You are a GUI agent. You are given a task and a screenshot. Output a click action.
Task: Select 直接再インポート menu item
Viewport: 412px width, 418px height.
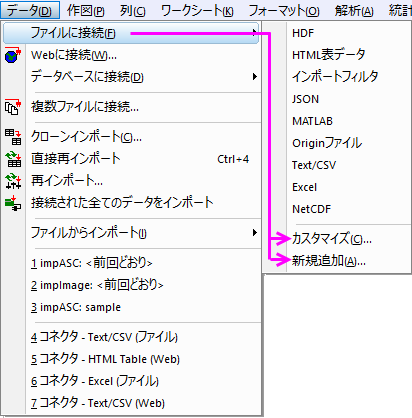tap(131, 159)
